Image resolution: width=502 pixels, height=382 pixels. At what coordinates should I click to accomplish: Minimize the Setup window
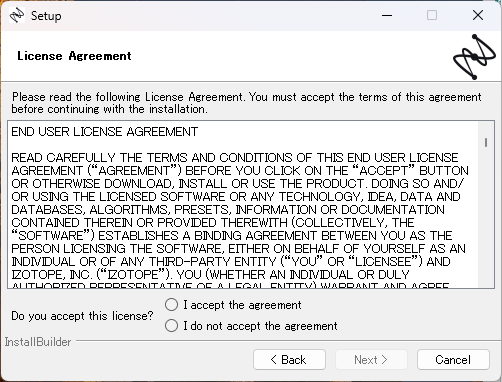click(x=387, y=15)
